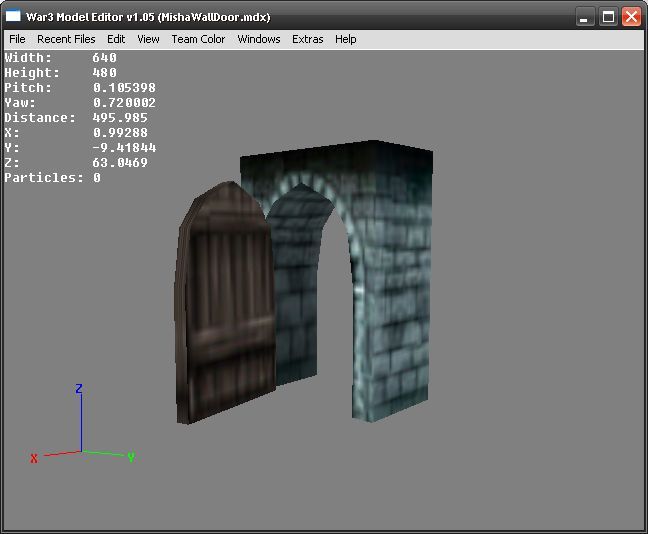Screen dimensions: 648x534
Task: Click the green Y axis label
Action: [131, 457]
